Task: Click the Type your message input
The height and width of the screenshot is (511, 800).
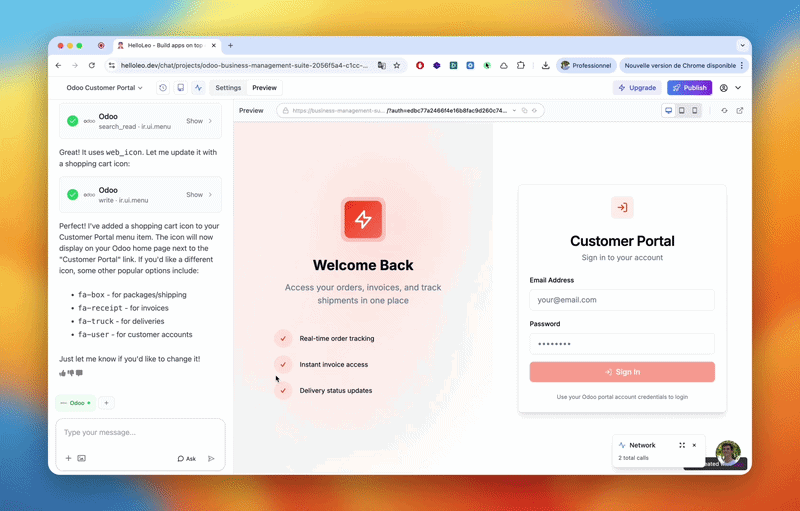Action: [x=140, y=432]
